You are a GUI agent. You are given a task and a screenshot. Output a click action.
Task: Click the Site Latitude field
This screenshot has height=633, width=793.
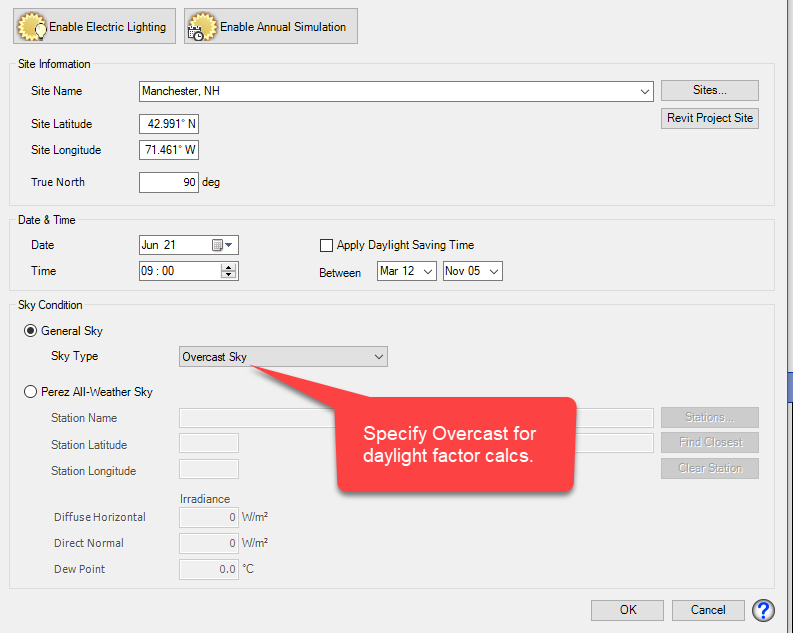click(169, 124)
